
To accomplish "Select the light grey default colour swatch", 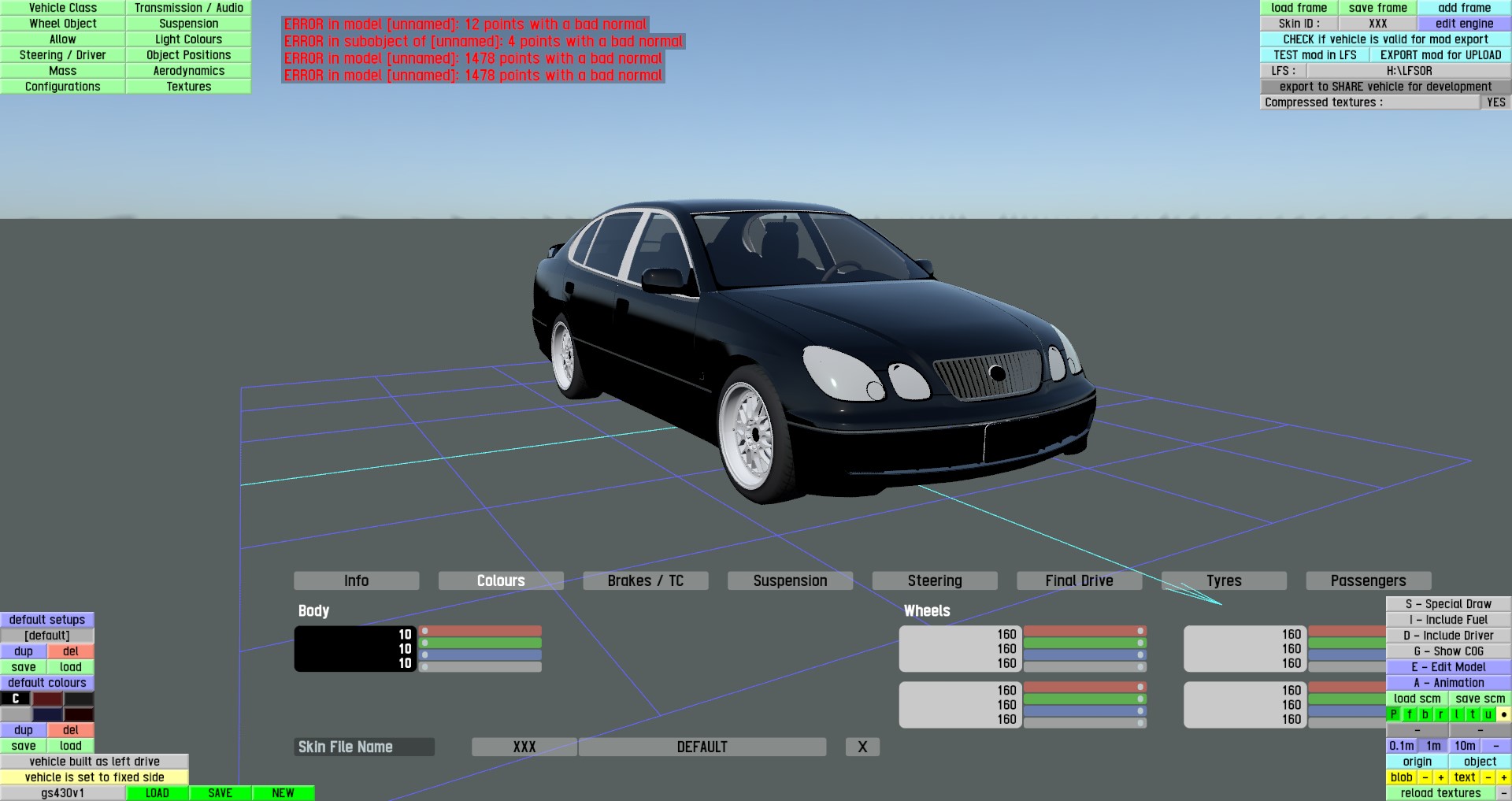I will point(16,714).
